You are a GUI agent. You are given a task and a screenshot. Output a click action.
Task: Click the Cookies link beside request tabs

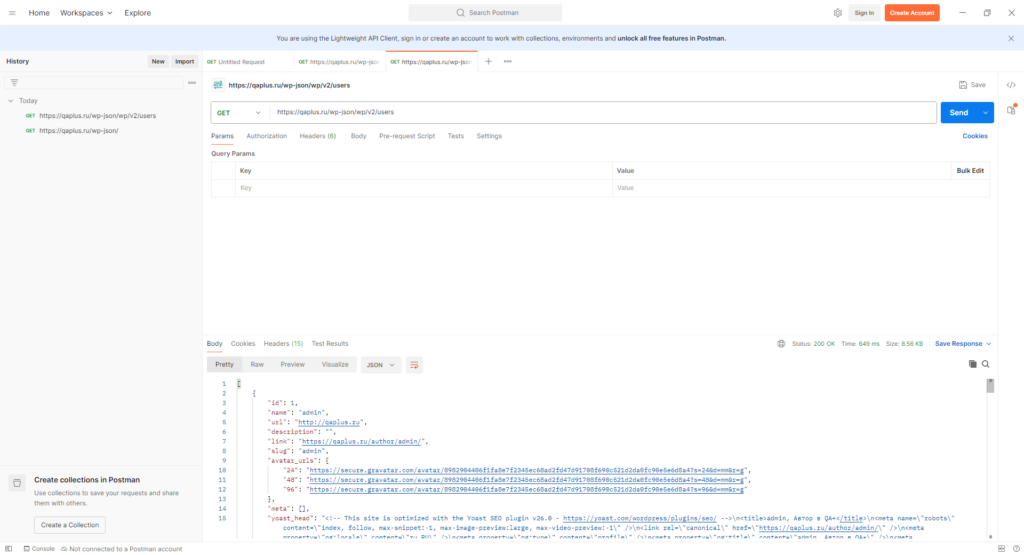(975, 136)
